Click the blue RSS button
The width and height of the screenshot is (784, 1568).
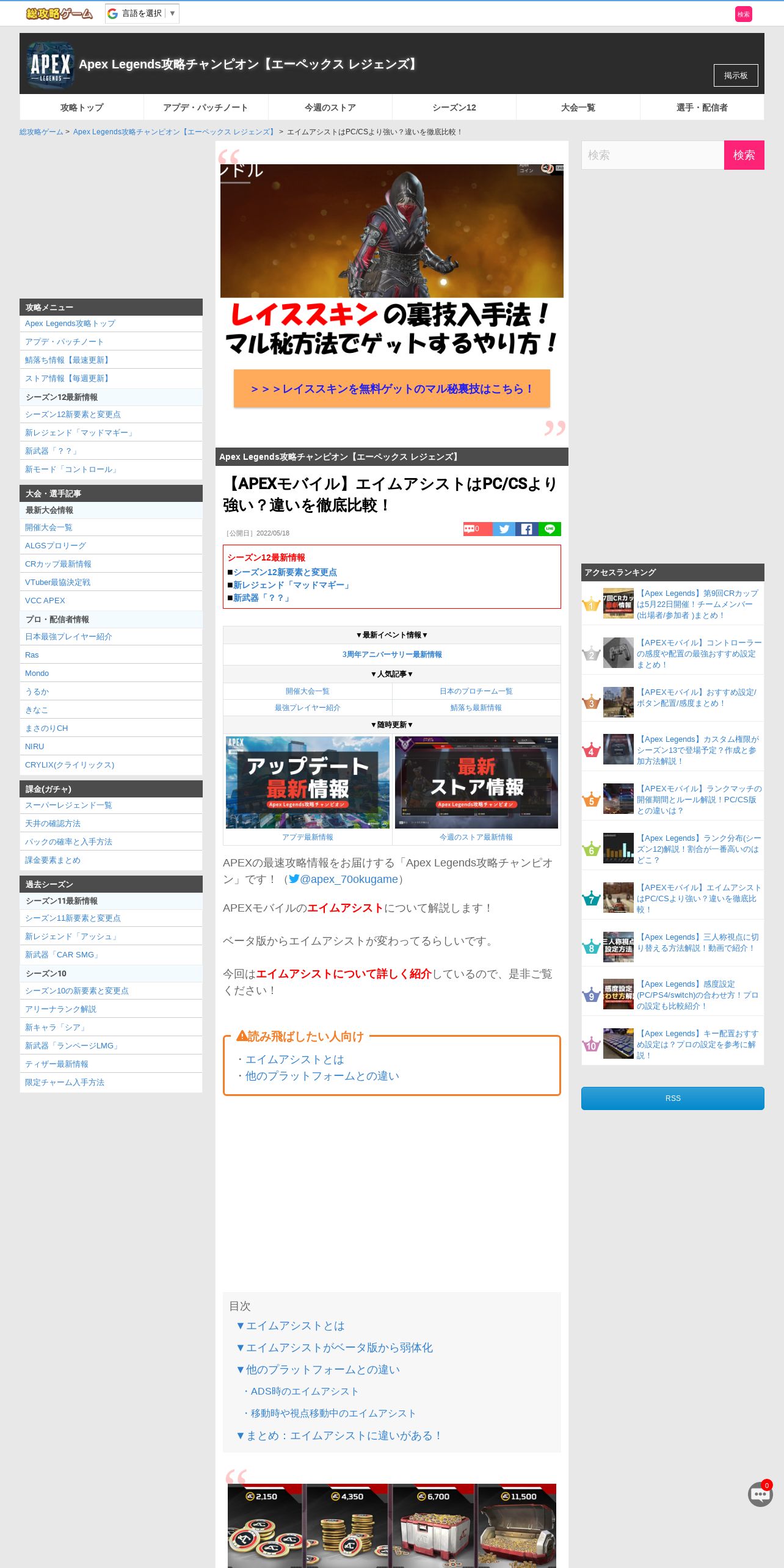click(x=673, y=1098)
